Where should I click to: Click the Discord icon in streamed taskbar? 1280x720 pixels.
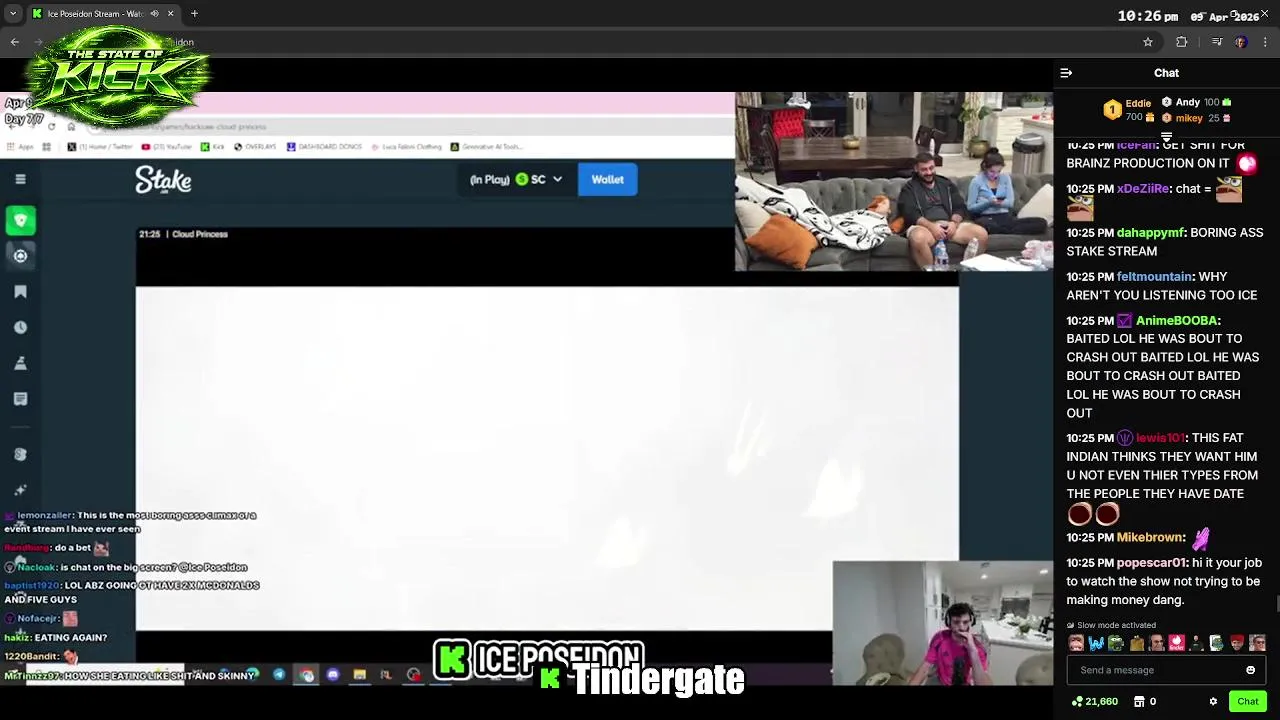pyautogui.click(x=333, y=675)
